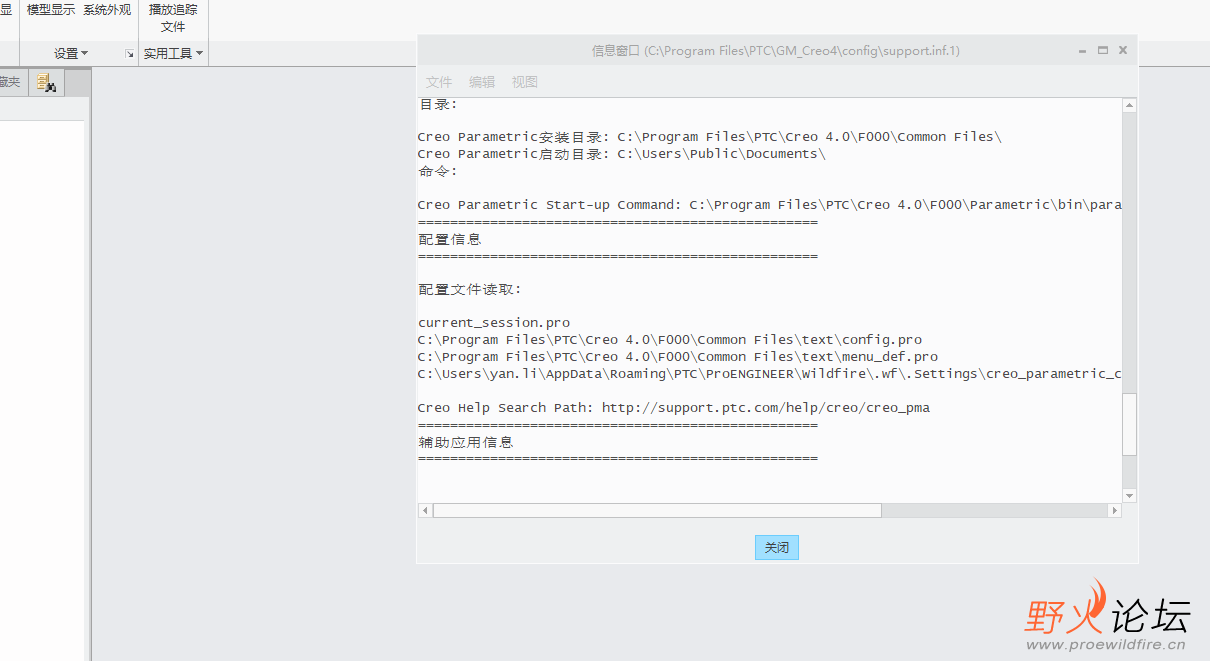Click the vertical scrollbar up arrow

coord(1130,106)
